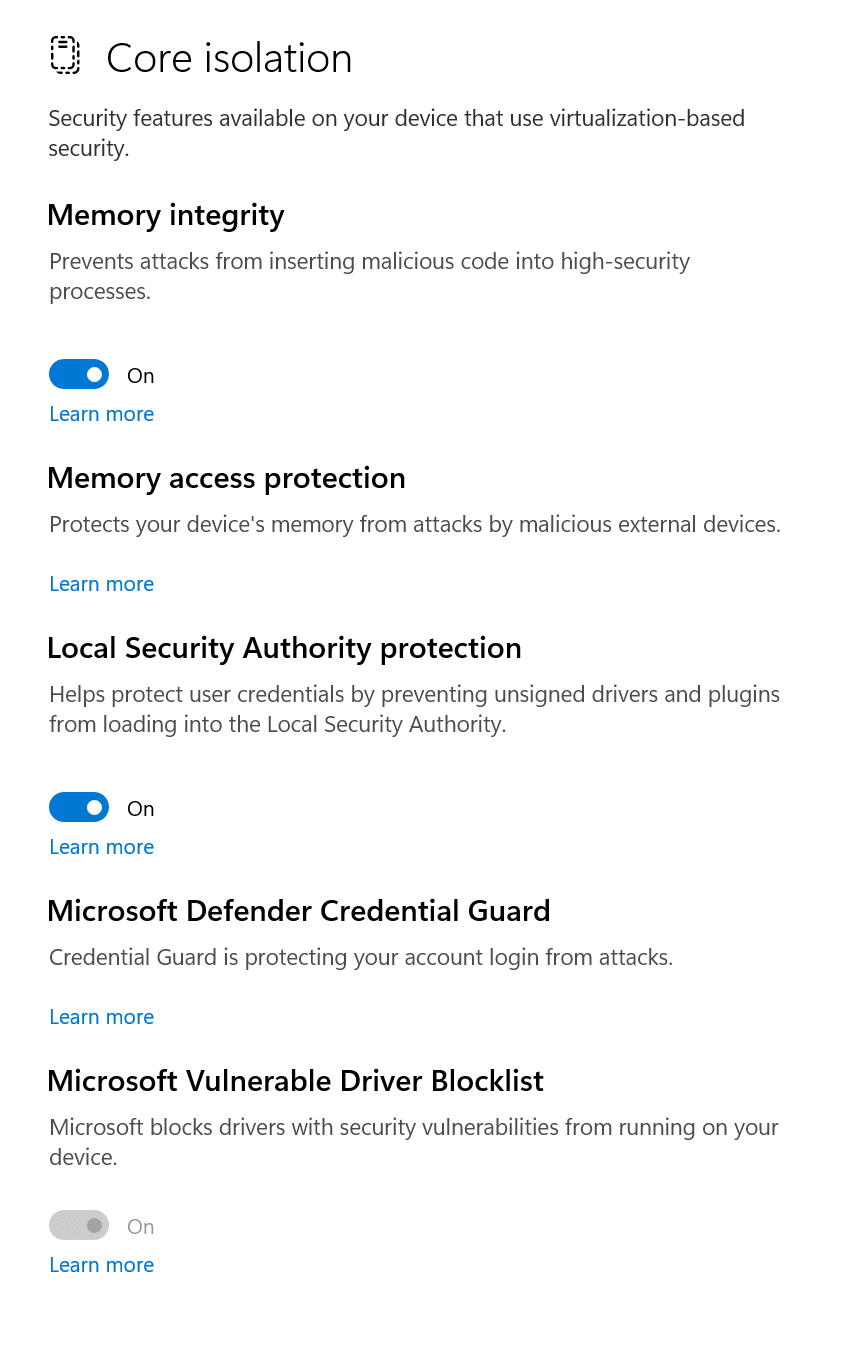
Task: Select the Microsoft Vulnerable Driver Blocklist heading
Action: tap(295, 1082)
